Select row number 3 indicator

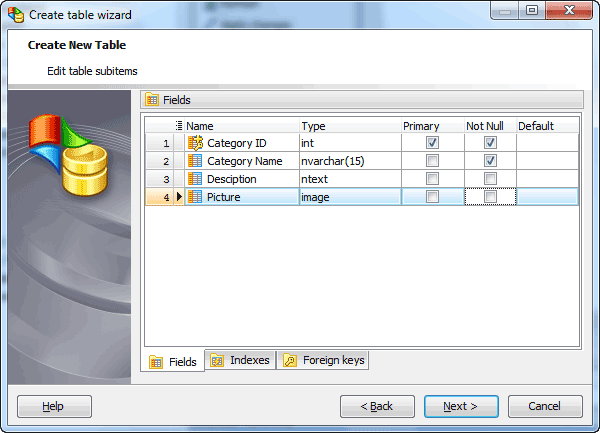(160, 179)
